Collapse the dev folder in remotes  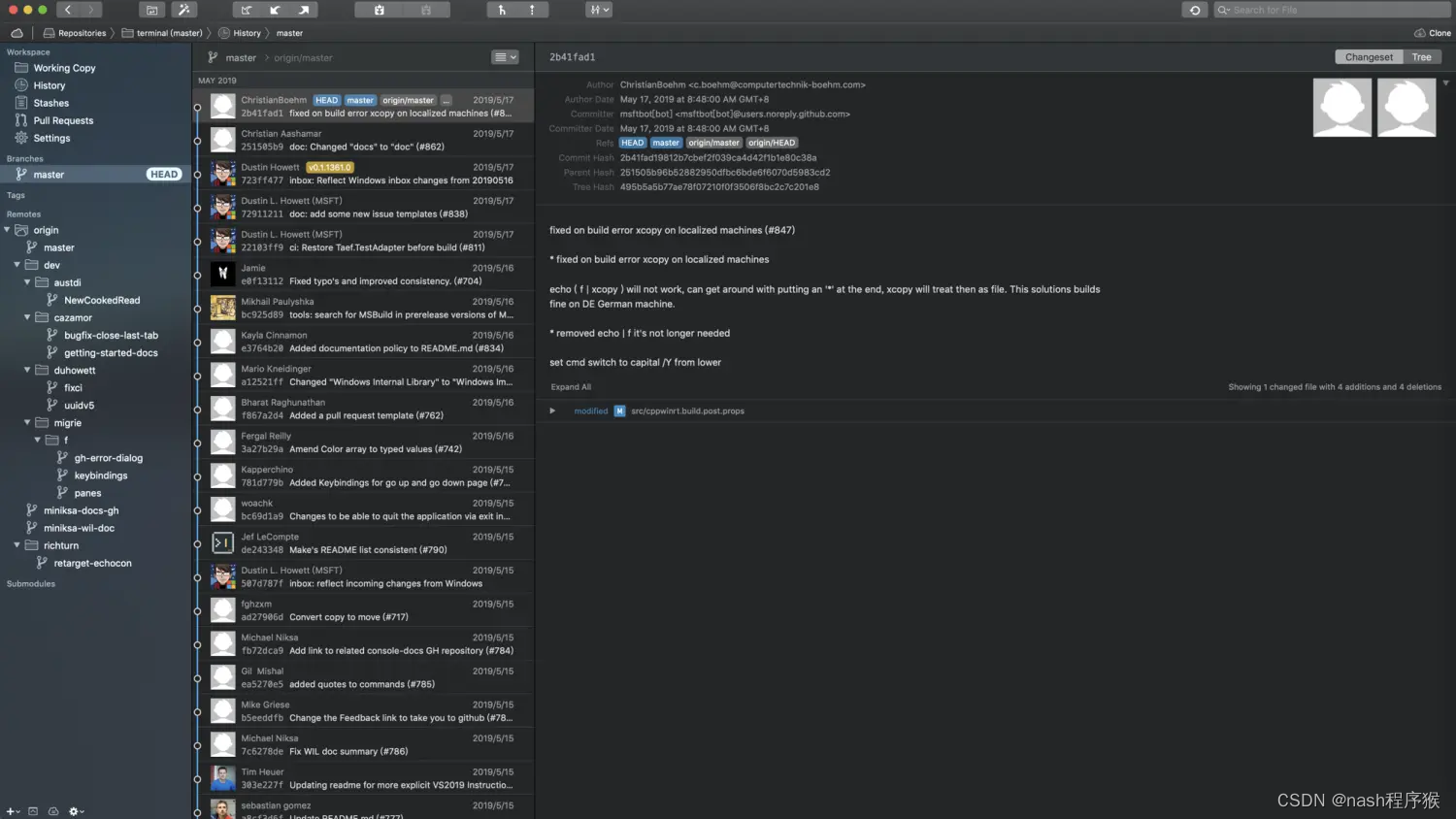[17, 265]
